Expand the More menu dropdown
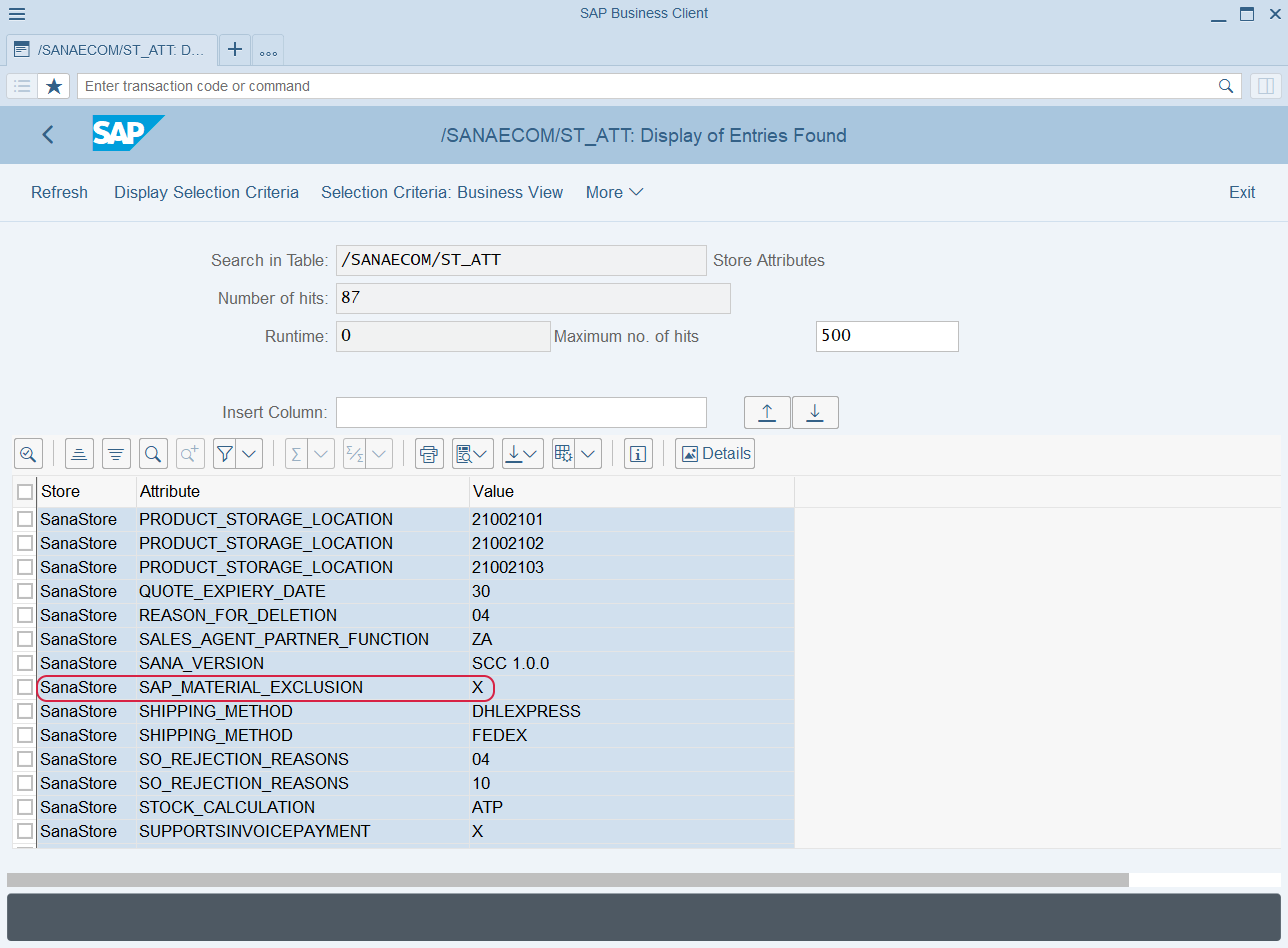1288x948 pixels. click(614, 192)
